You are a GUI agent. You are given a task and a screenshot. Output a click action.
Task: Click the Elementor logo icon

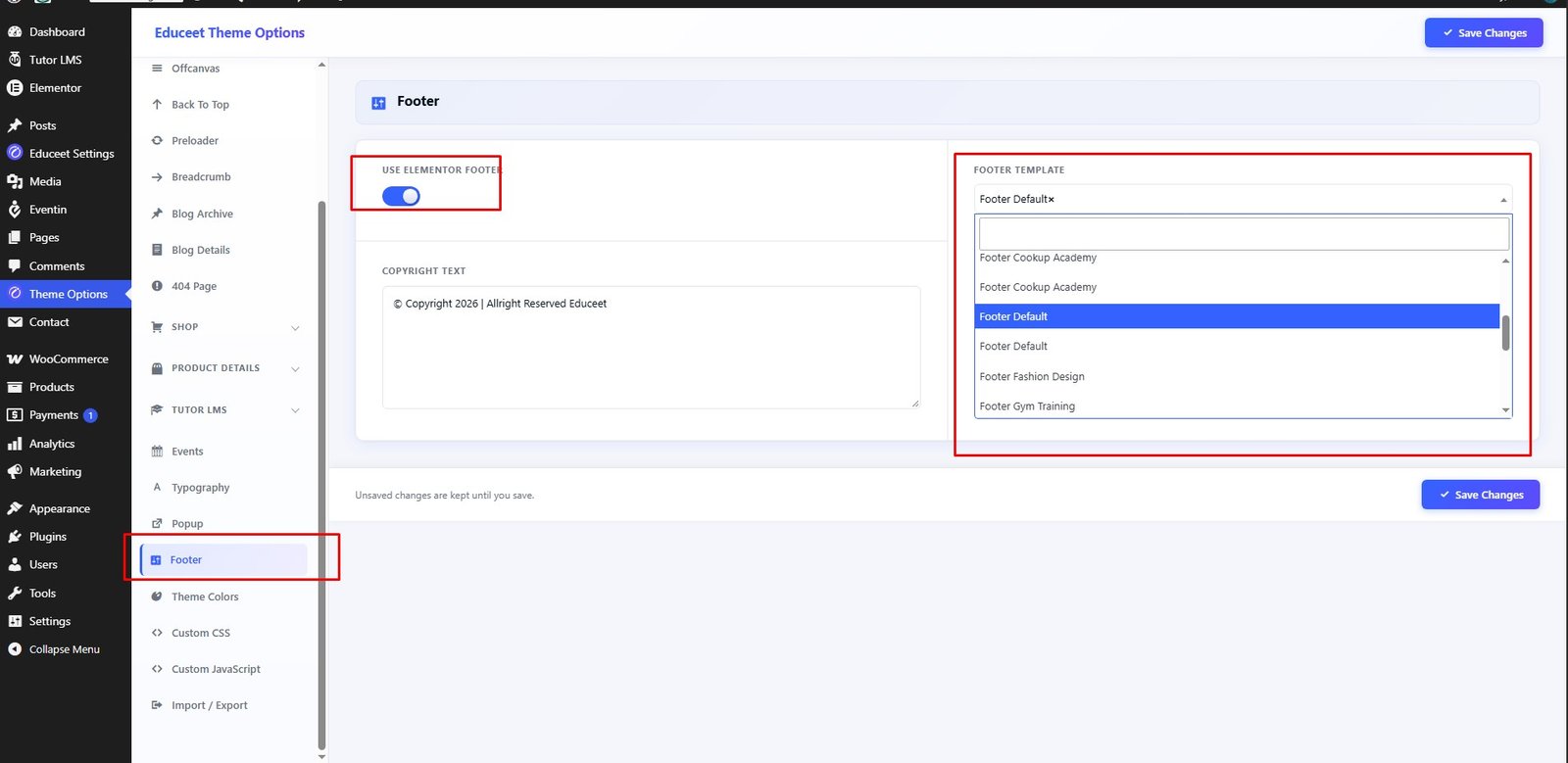[15, 88]
